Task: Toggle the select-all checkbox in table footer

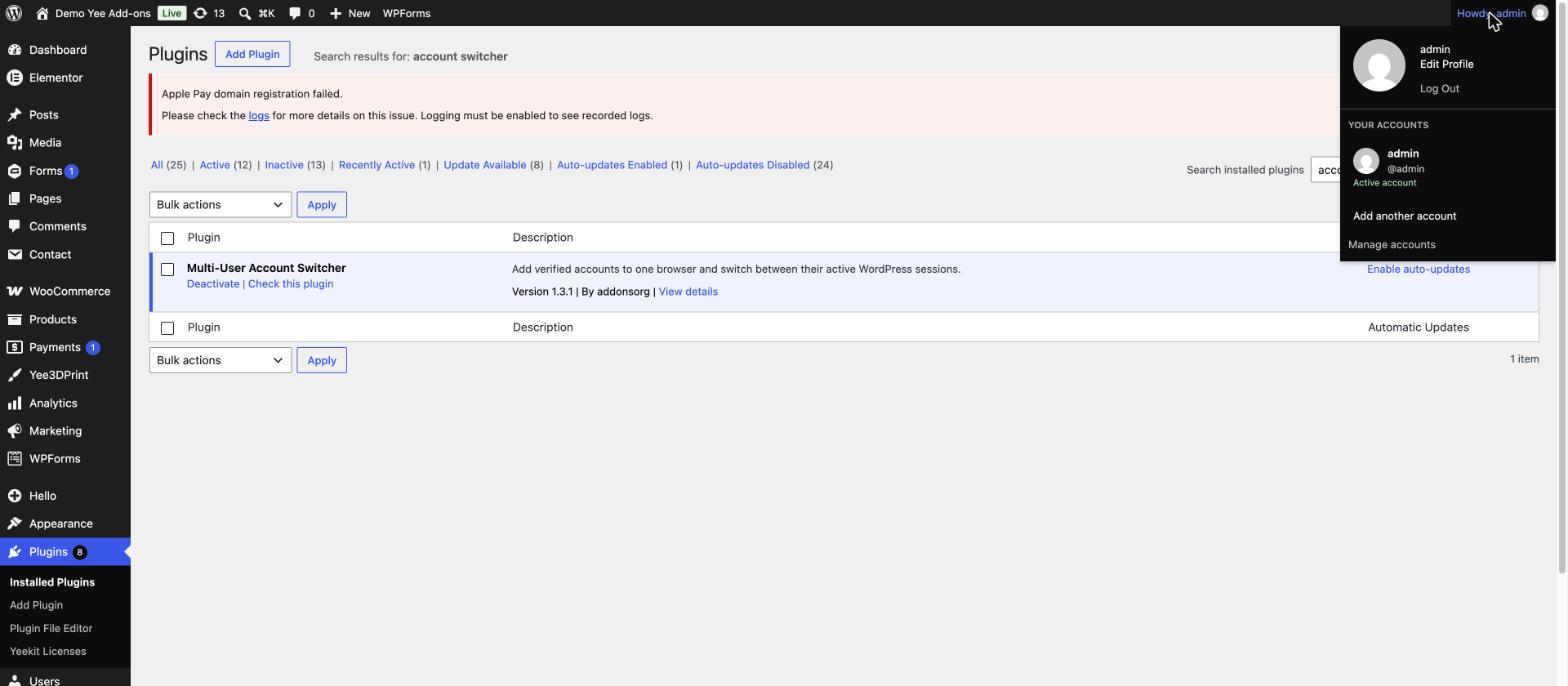Action: 167,328
